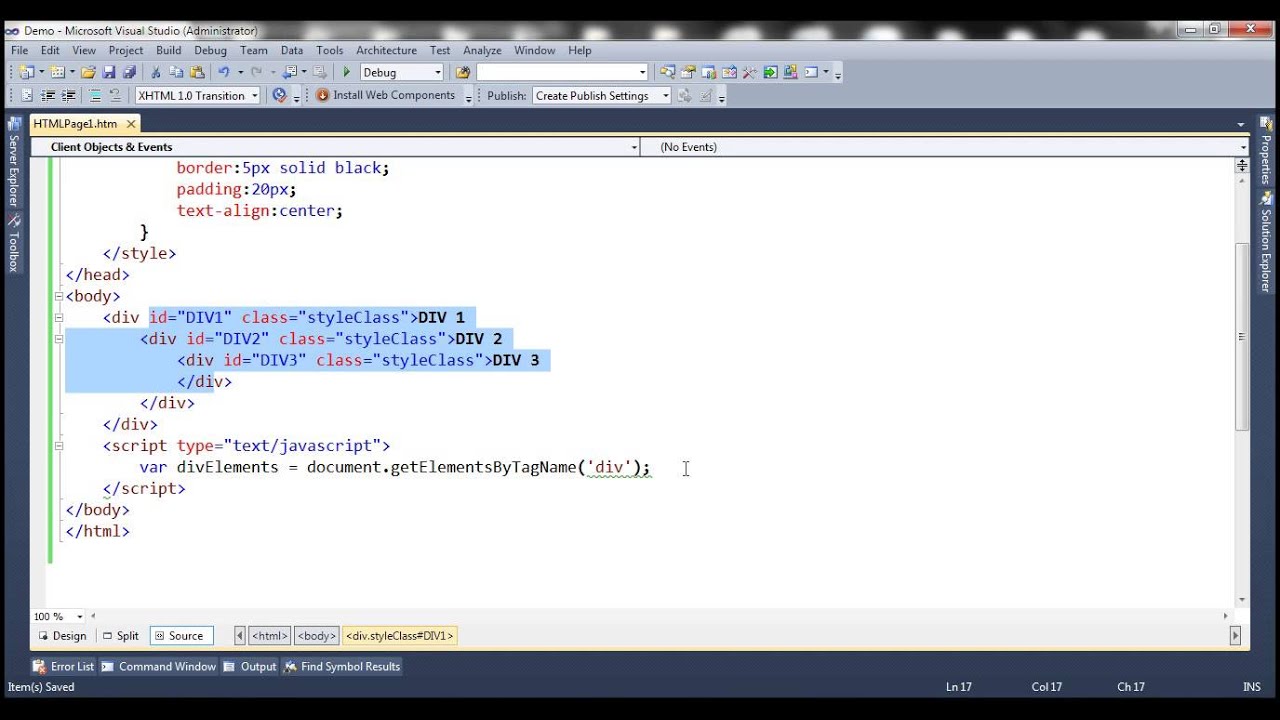Collapse the DIV1 div outline node

(x=58, y=317)
